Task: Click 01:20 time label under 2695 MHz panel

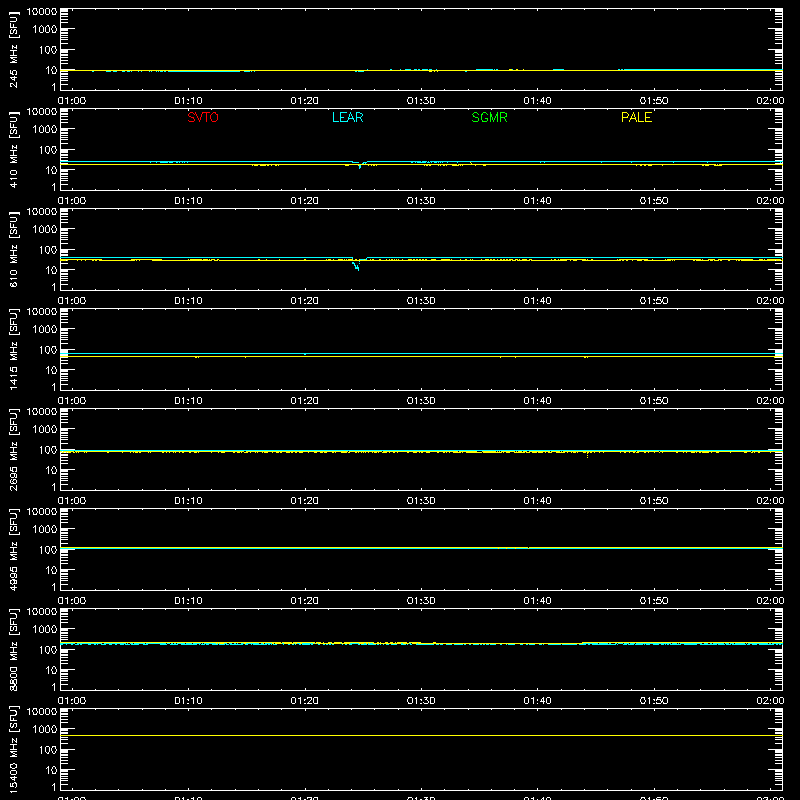Action: (305, 501)
